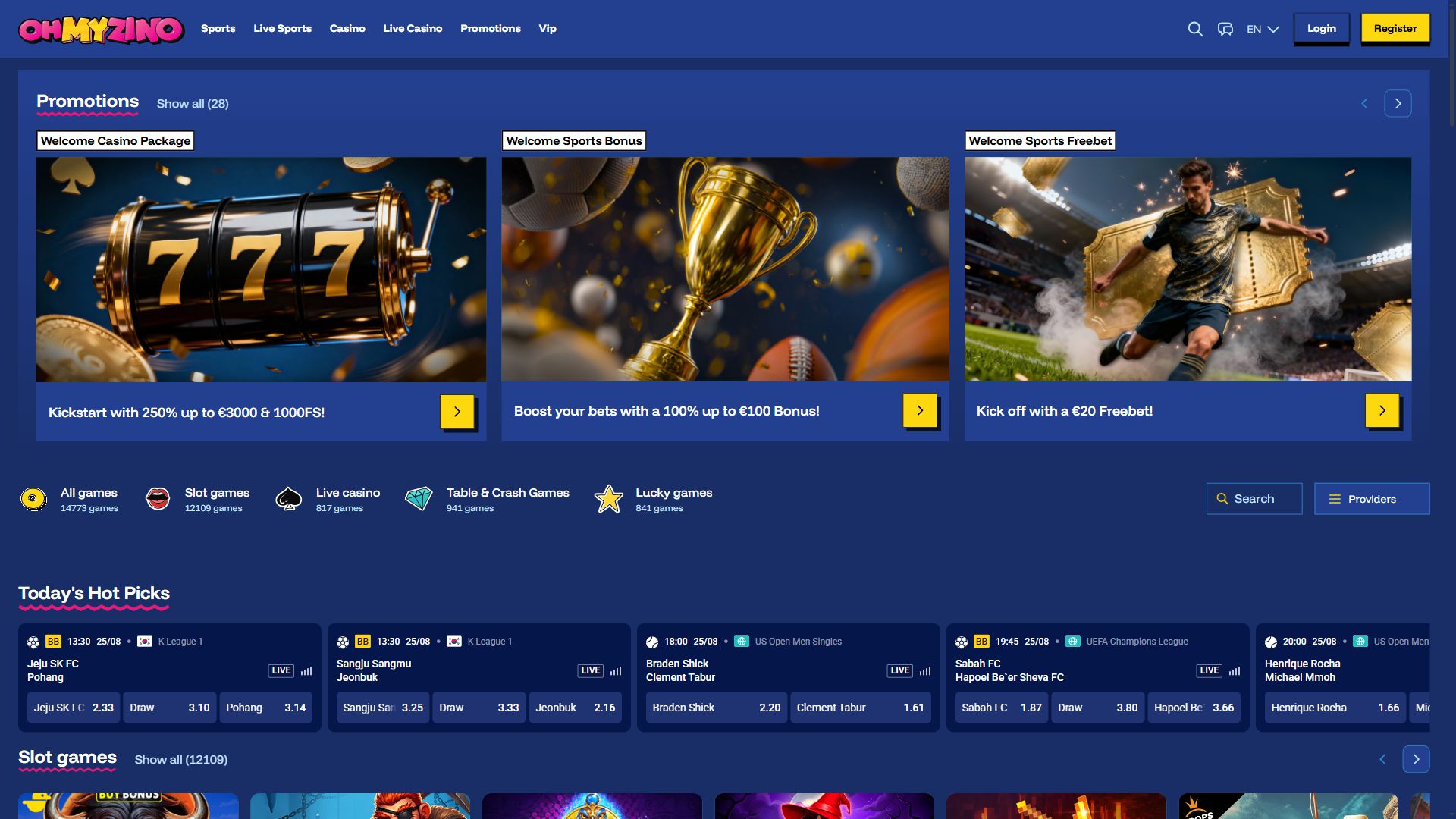Viewport: 1456px width, 819px height.
Task: Select the Live casino spade icon
Action: click(x=289, y=499)
